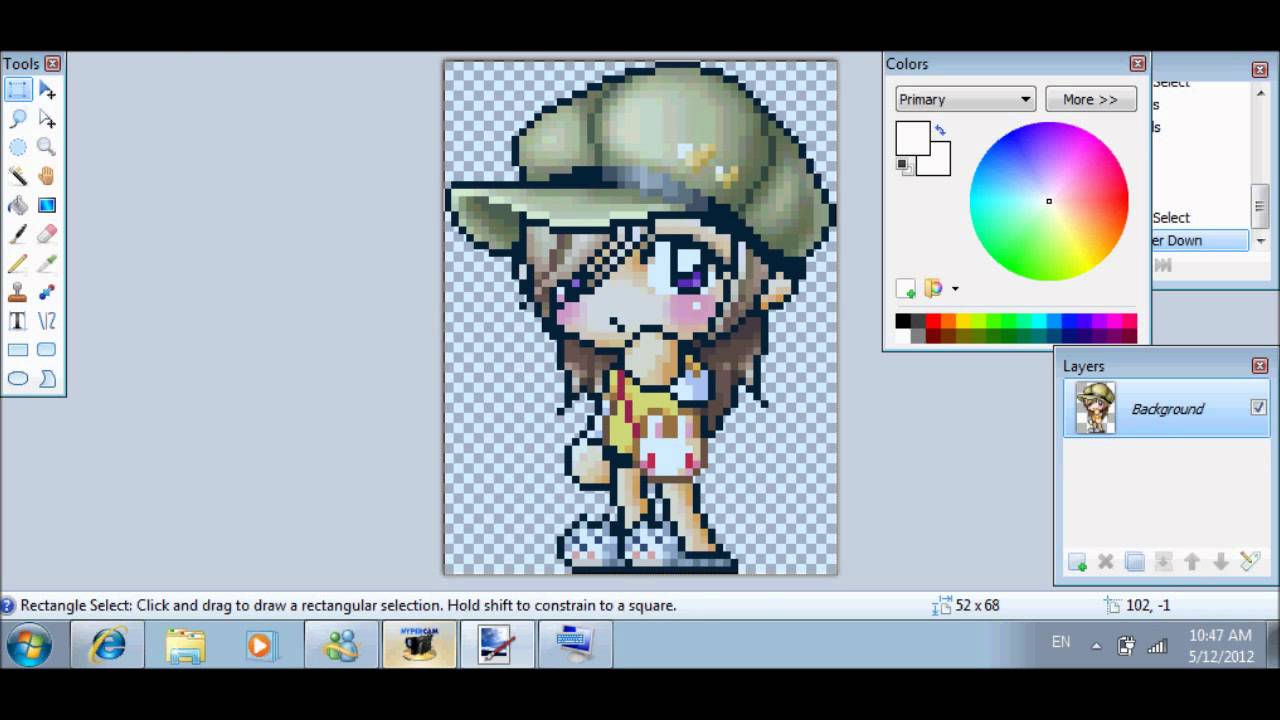Click the character image on canvas
1280x720 pixels.
click(x=640, y=318)
